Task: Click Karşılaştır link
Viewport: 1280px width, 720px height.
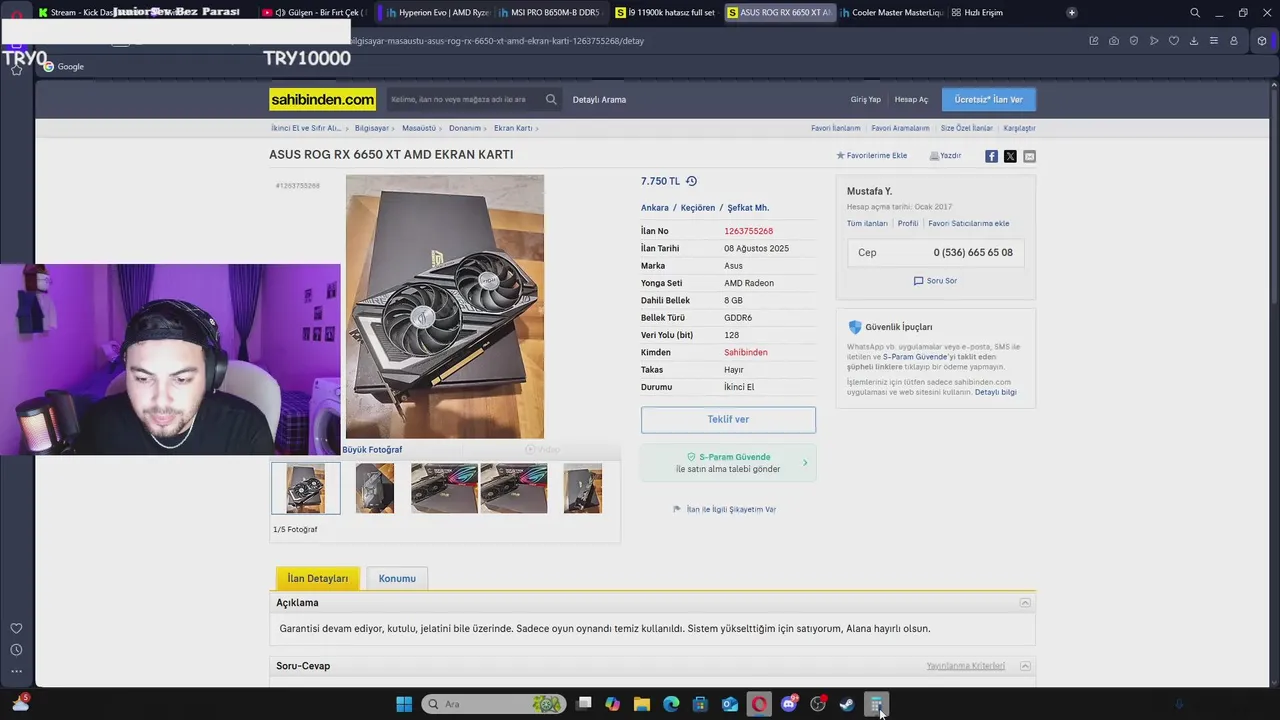Action: [x=1019, y=128]
